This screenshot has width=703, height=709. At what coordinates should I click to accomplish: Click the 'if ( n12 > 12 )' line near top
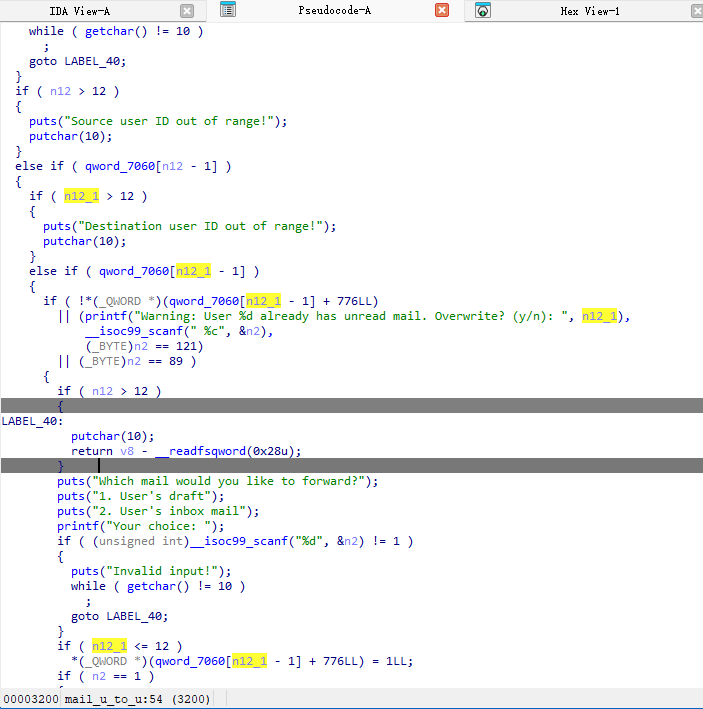tap(67, 91)
